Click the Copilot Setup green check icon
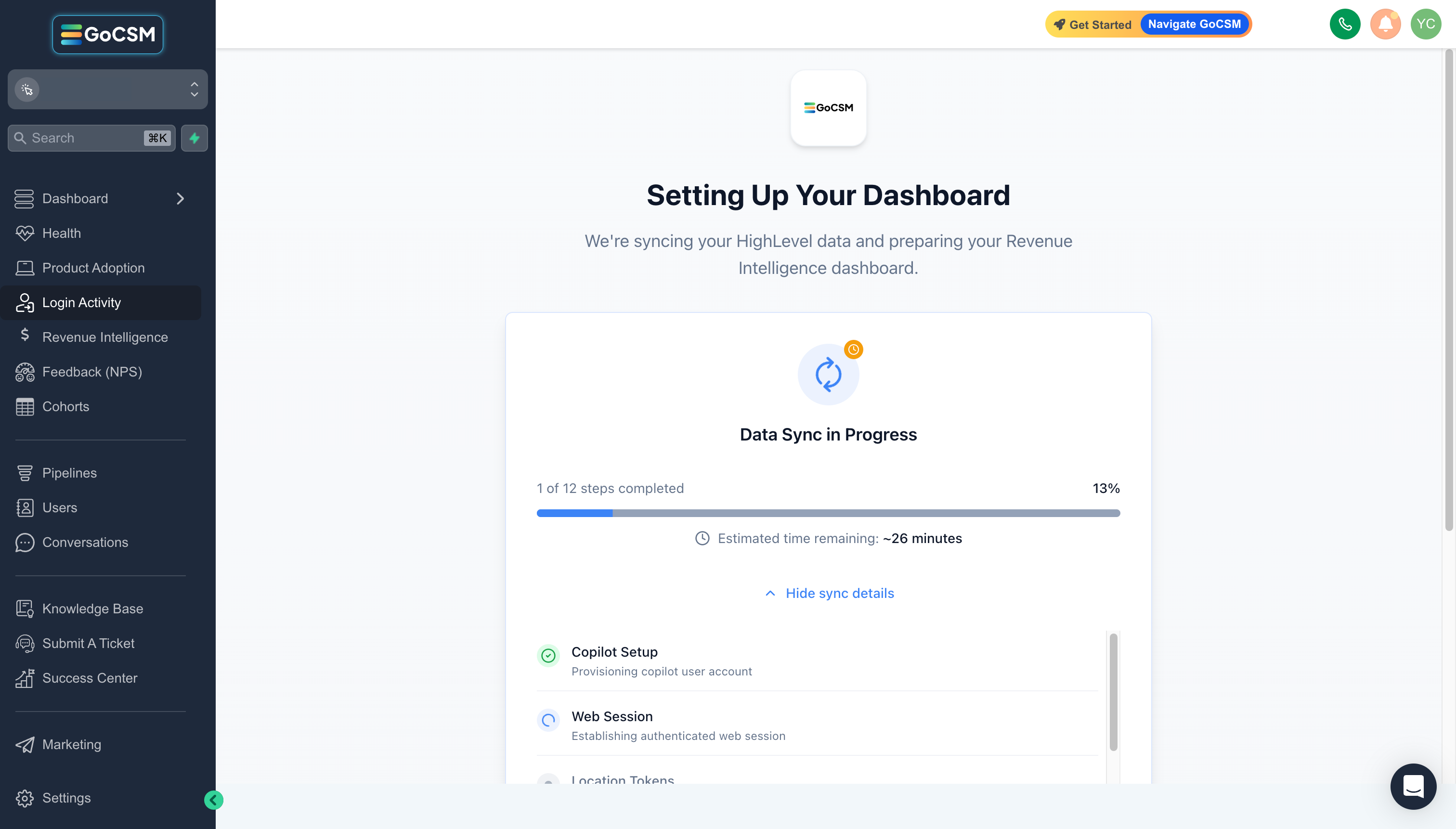 (548, 656)
